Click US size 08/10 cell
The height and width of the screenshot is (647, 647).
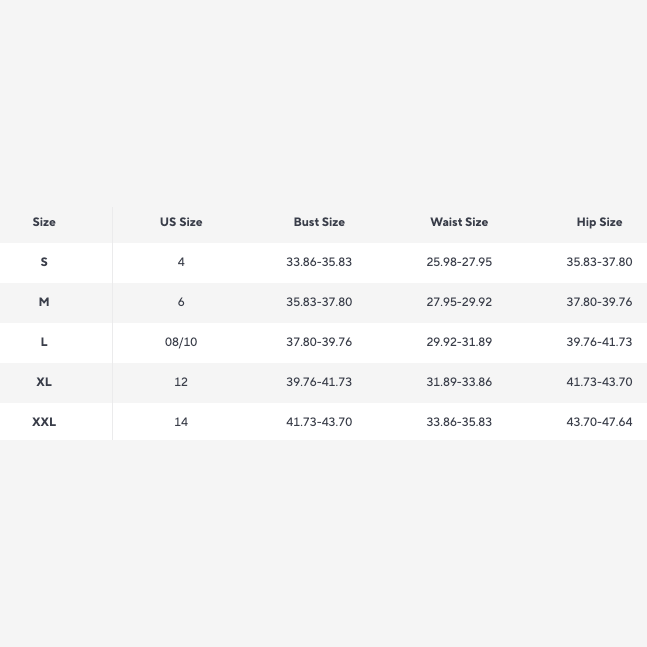[181, 342]
